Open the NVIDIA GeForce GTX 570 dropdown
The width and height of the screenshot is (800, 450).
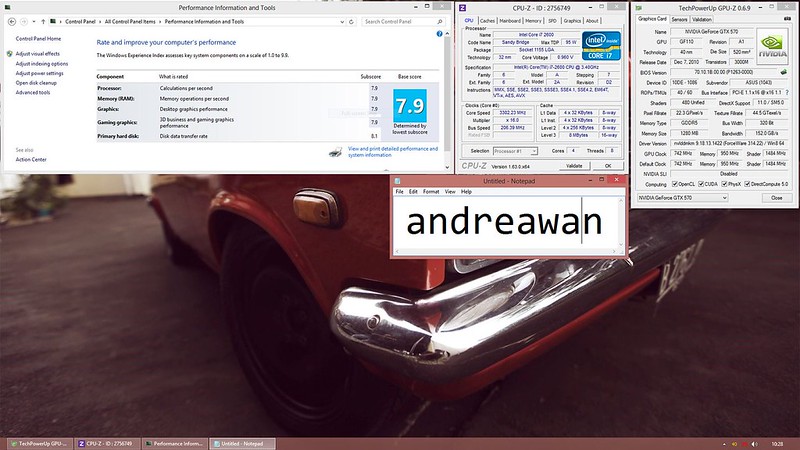[682, 197]
